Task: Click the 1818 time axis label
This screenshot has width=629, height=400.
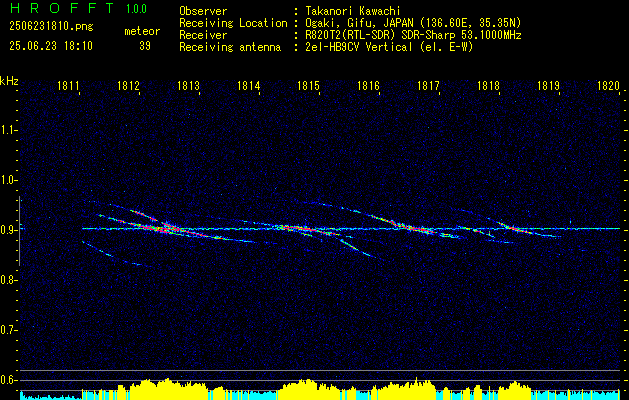Action: [488, 85]
